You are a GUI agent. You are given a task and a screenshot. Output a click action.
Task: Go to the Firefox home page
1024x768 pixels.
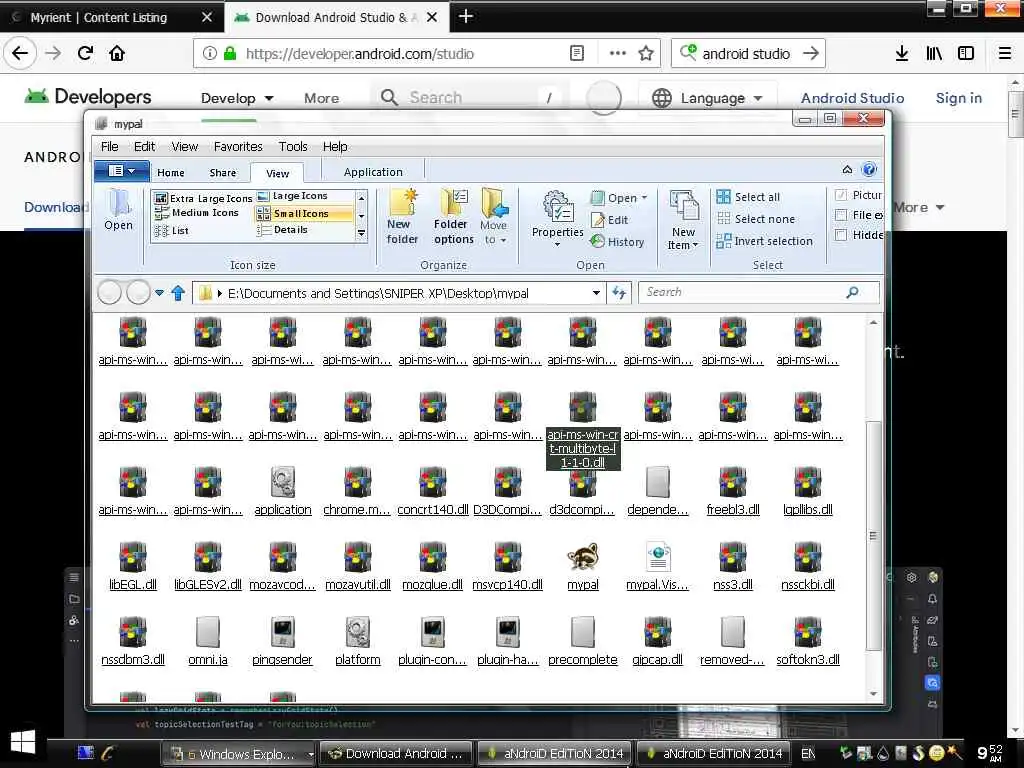[x=117, y=54]
